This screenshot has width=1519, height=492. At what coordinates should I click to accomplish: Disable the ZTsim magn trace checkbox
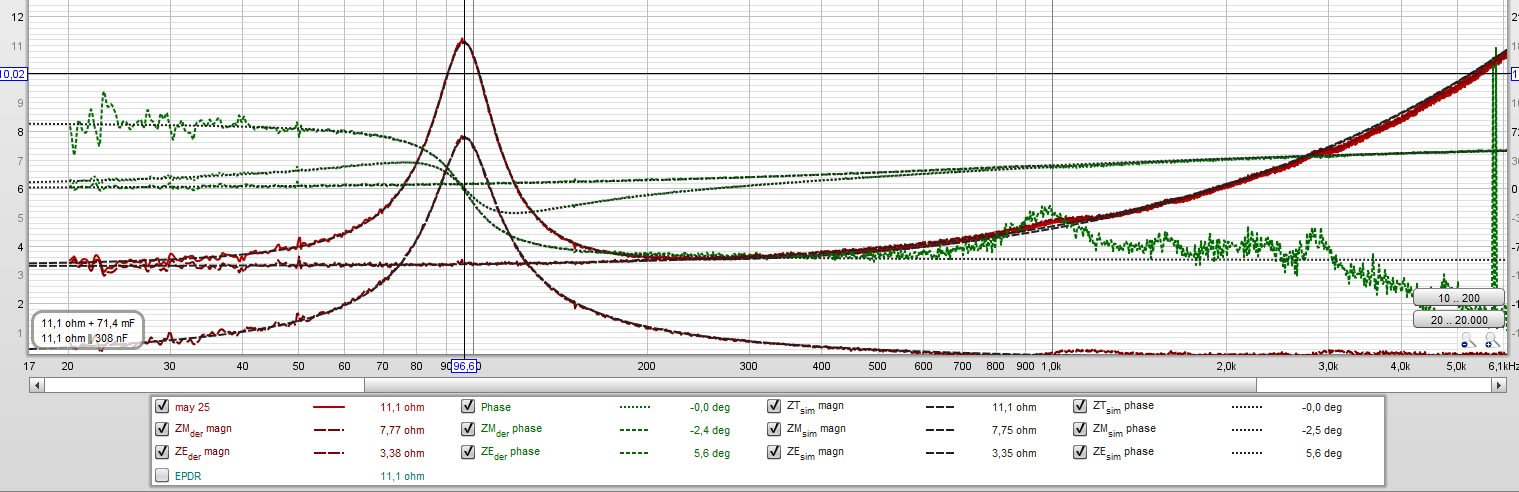[x=774, y=408]
